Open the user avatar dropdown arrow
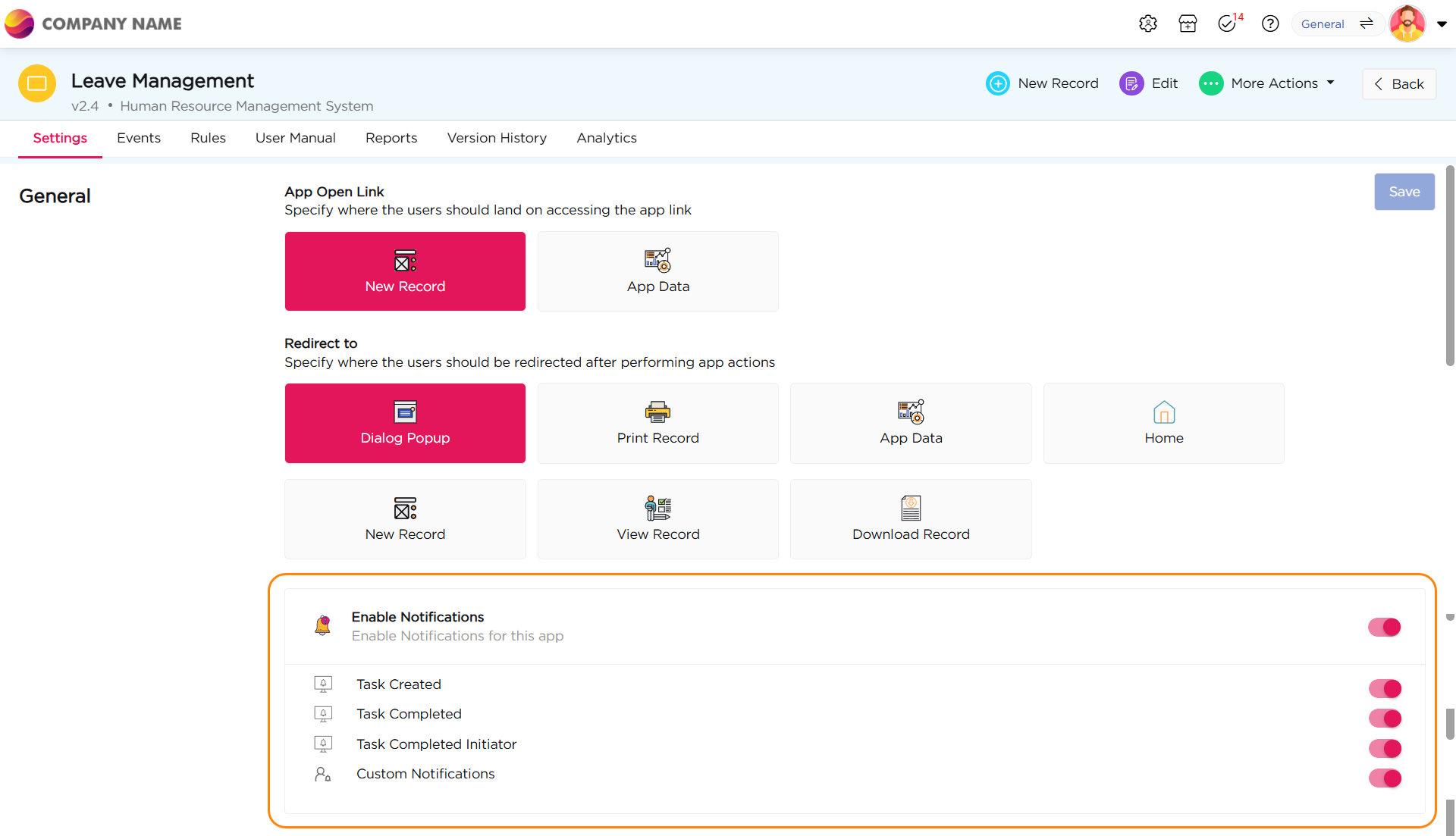 pos(1442,23)
